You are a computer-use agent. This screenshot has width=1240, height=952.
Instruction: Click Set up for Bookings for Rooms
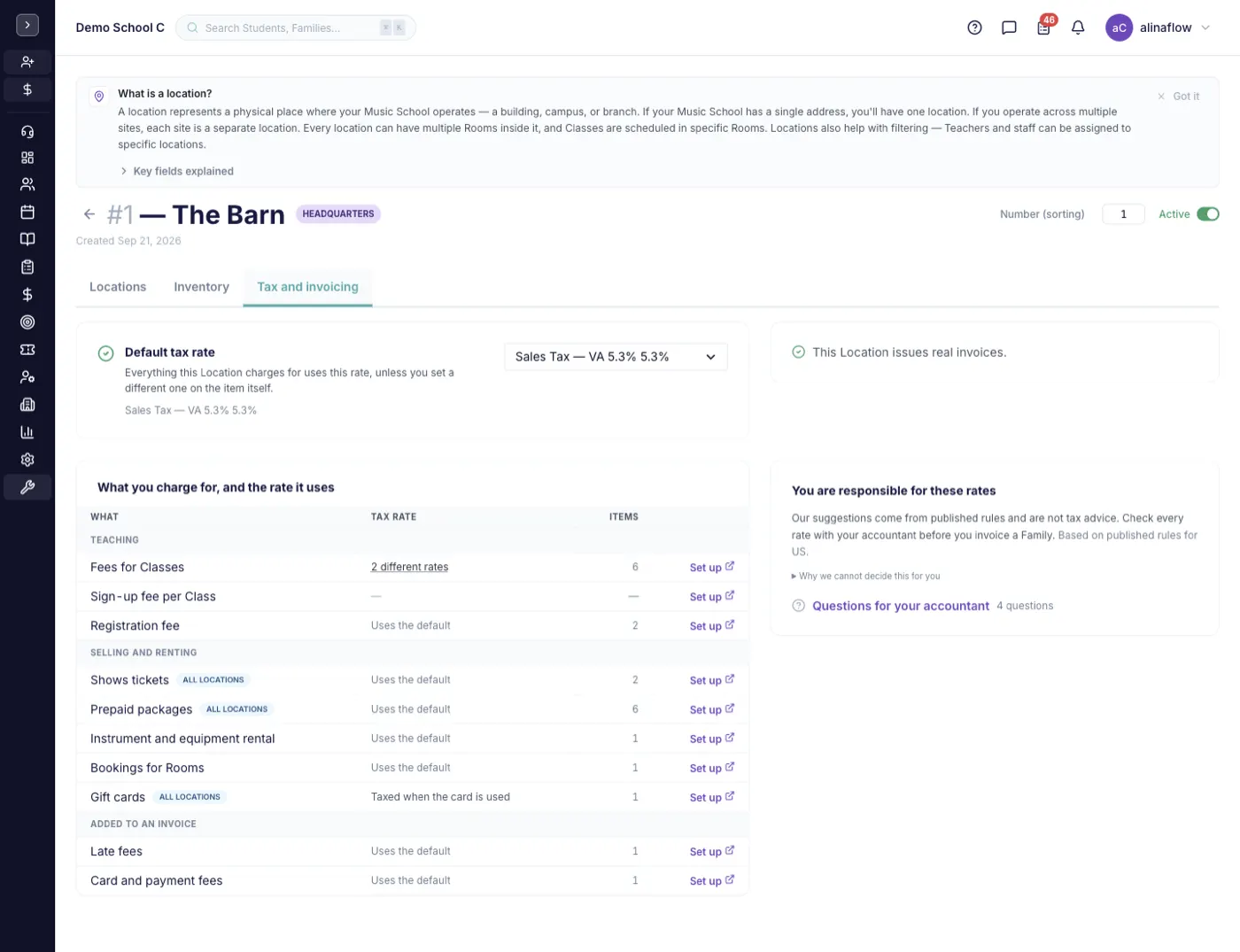pyautogui.click(x=712, y=768)
